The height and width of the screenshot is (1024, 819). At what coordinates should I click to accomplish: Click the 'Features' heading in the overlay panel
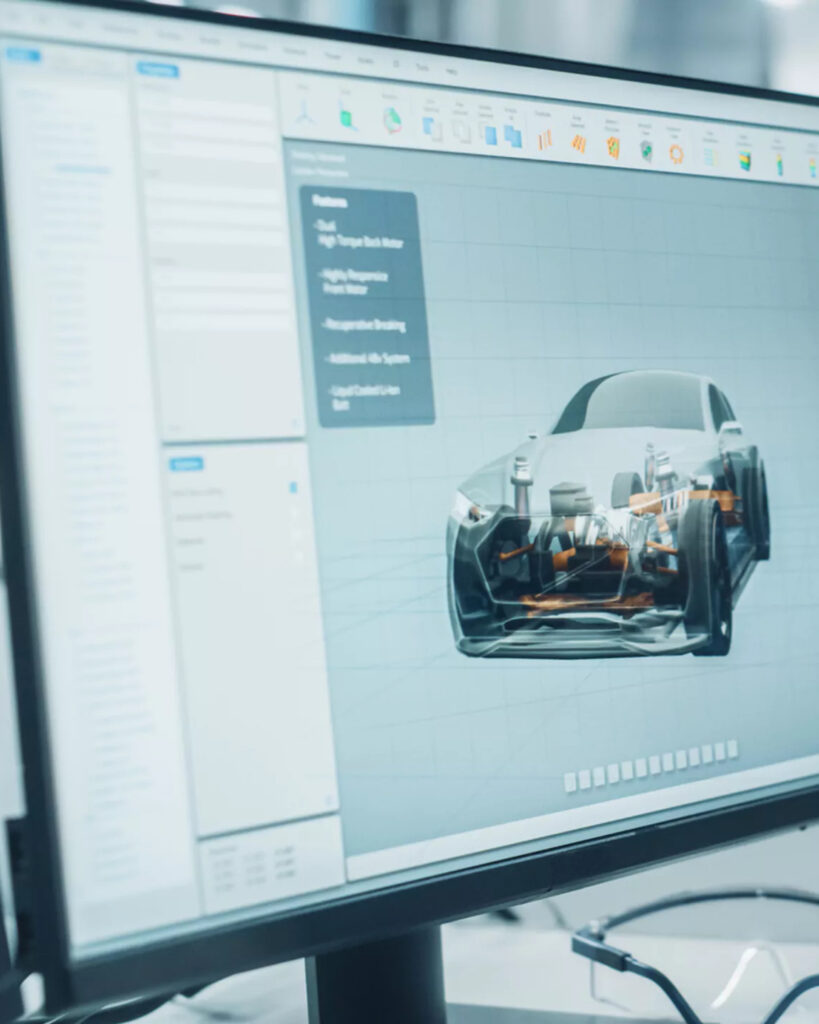point(330,201)
